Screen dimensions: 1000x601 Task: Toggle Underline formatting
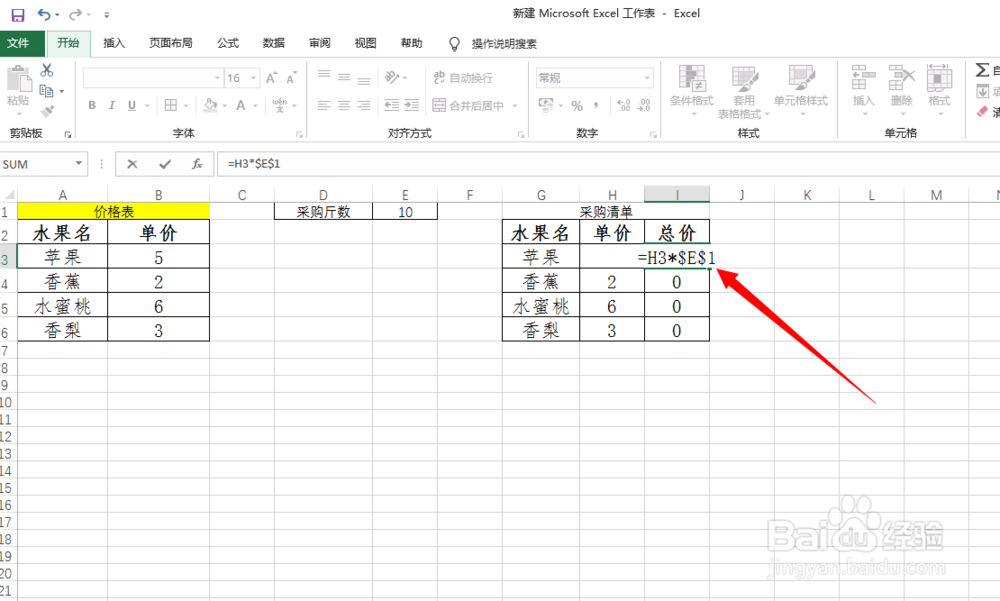click(131, 105)
